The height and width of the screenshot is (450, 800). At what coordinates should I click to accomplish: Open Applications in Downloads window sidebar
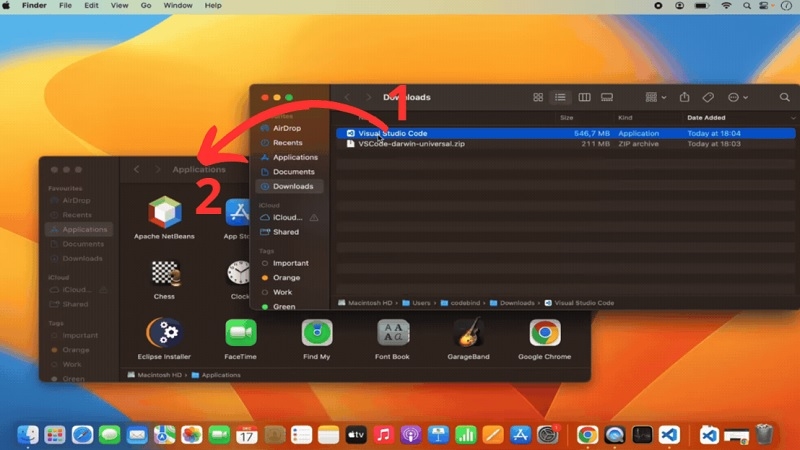pos(295,158)
